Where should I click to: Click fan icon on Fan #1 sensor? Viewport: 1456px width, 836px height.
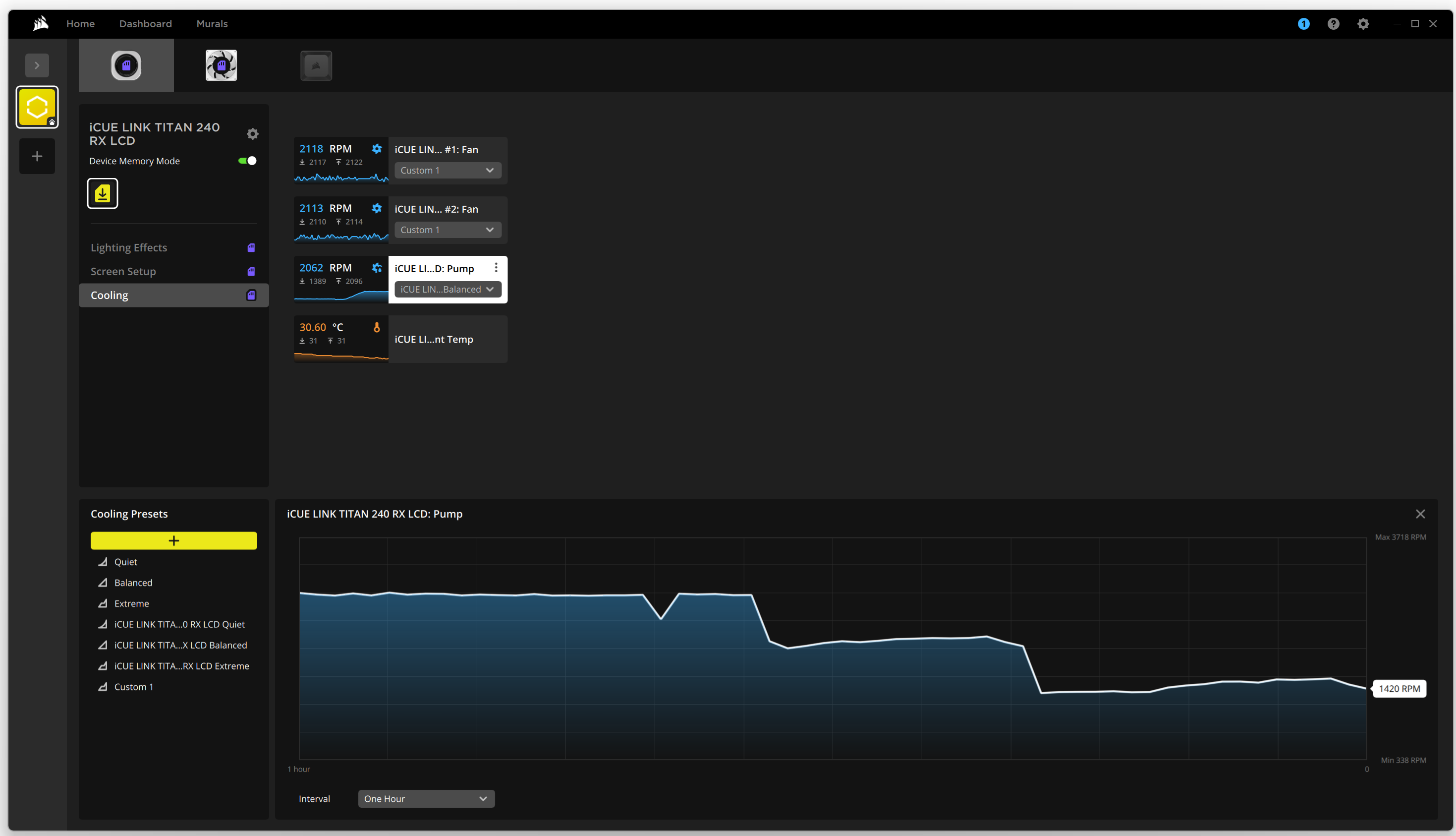[377, 149]
